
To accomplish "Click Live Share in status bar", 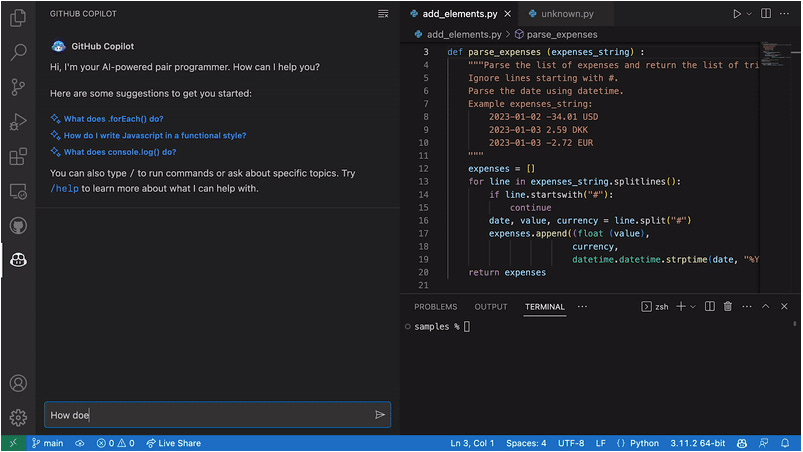I will click(x=174, y=443).
